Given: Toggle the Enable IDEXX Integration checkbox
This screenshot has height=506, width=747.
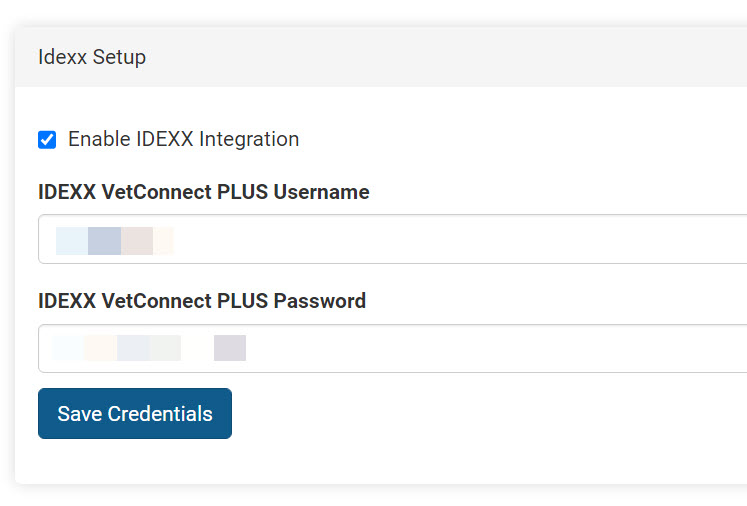Looking at the screenshot, I should coord(47,140).
